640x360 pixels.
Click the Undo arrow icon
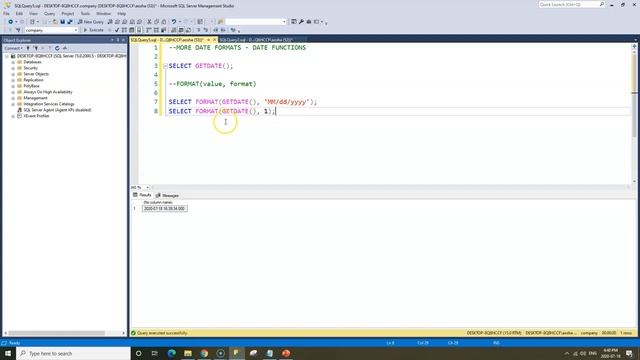click(x=174, y=22)
